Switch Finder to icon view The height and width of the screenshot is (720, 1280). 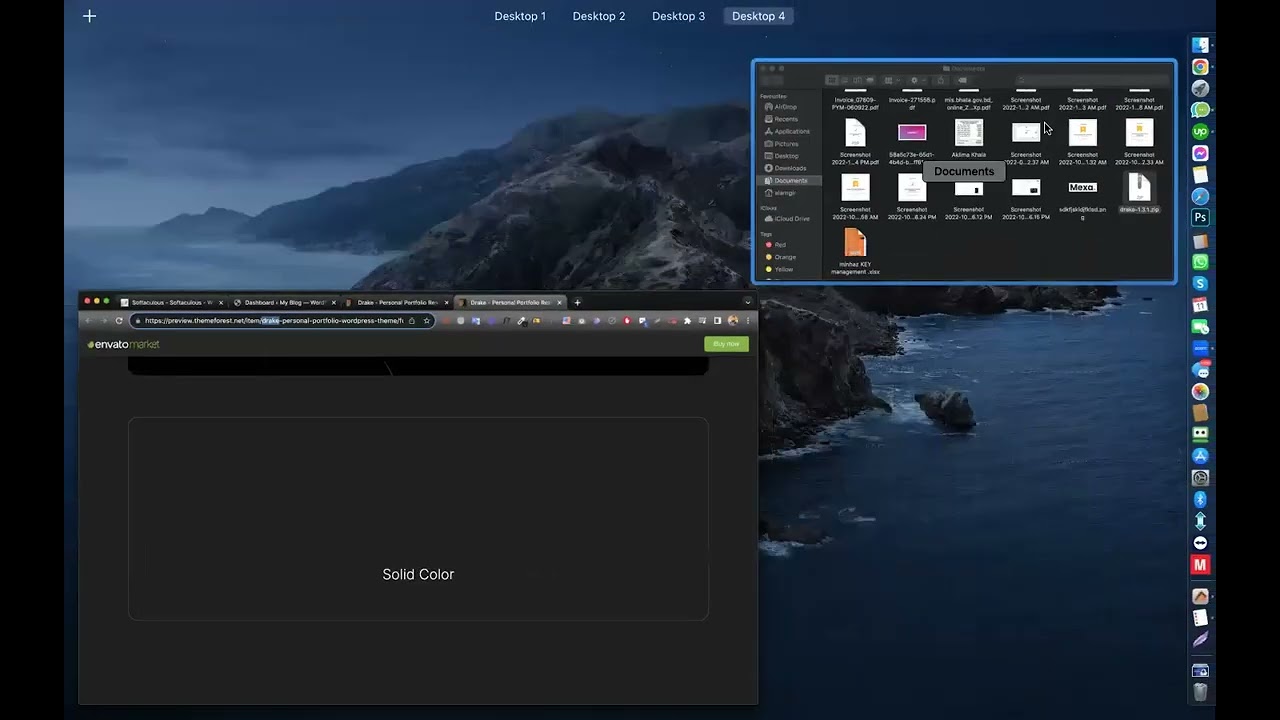(832, 80)
